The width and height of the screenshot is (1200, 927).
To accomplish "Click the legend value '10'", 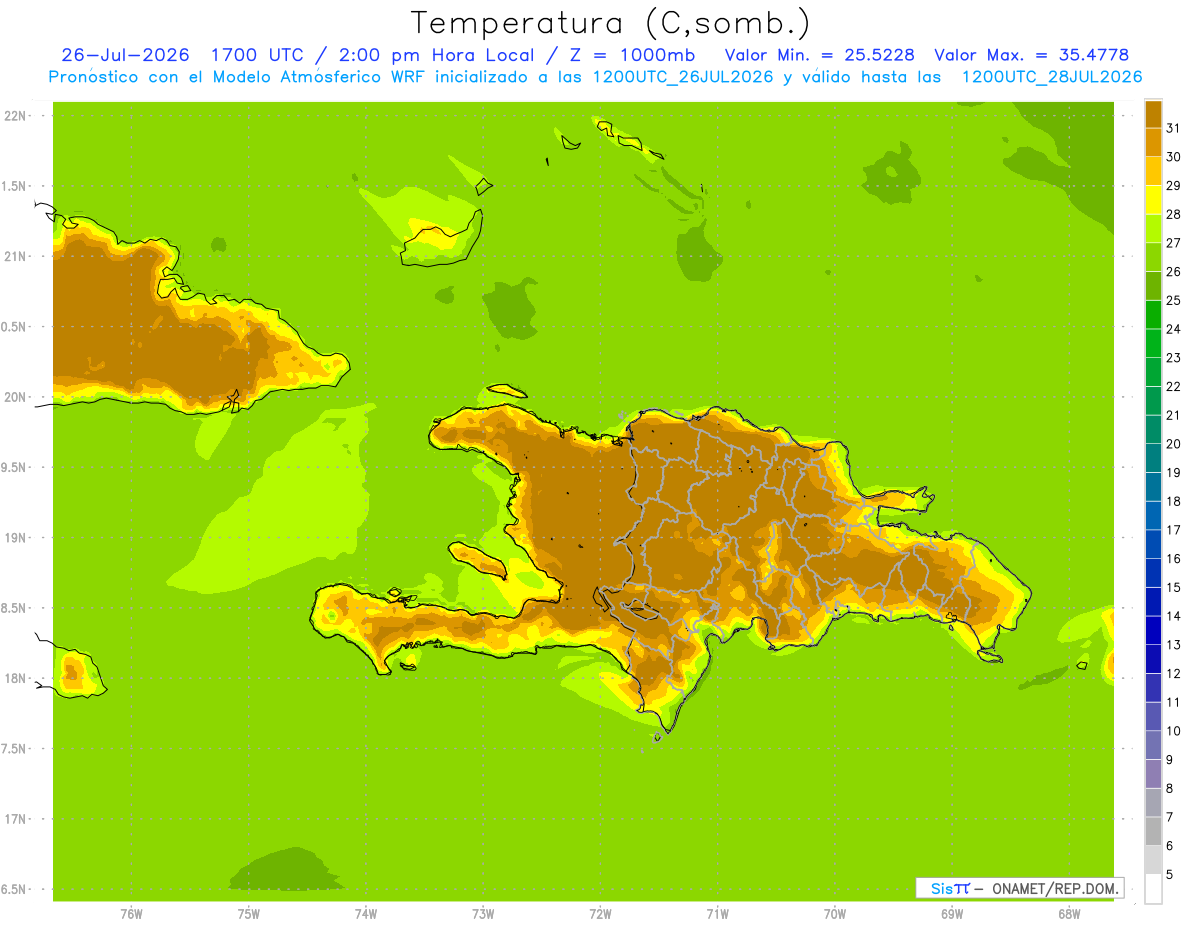I will pyautogui.click(x=1173, y=731).
